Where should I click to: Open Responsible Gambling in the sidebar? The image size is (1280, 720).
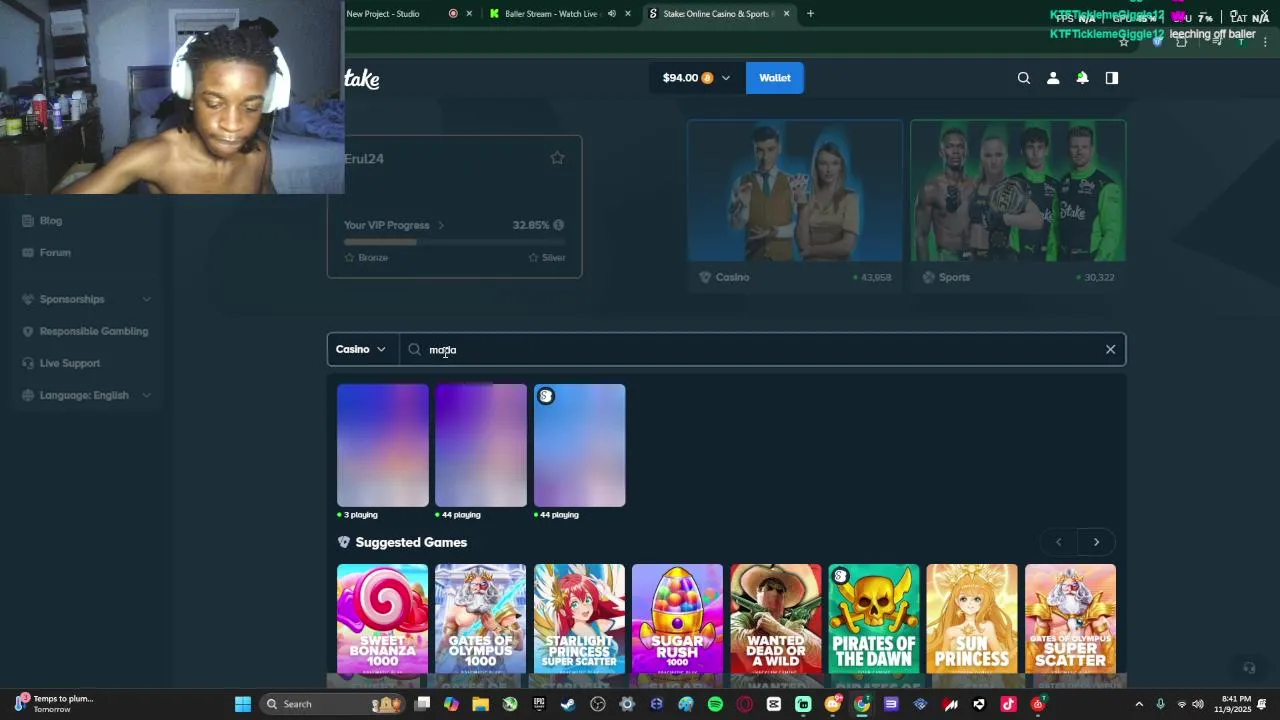93,331
